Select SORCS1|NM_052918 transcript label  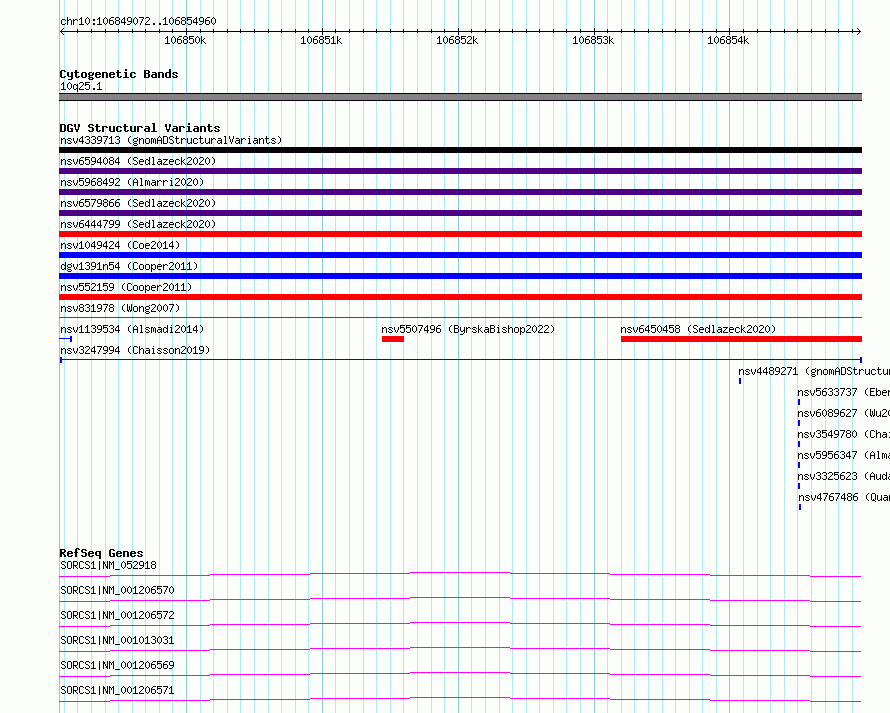108,565
